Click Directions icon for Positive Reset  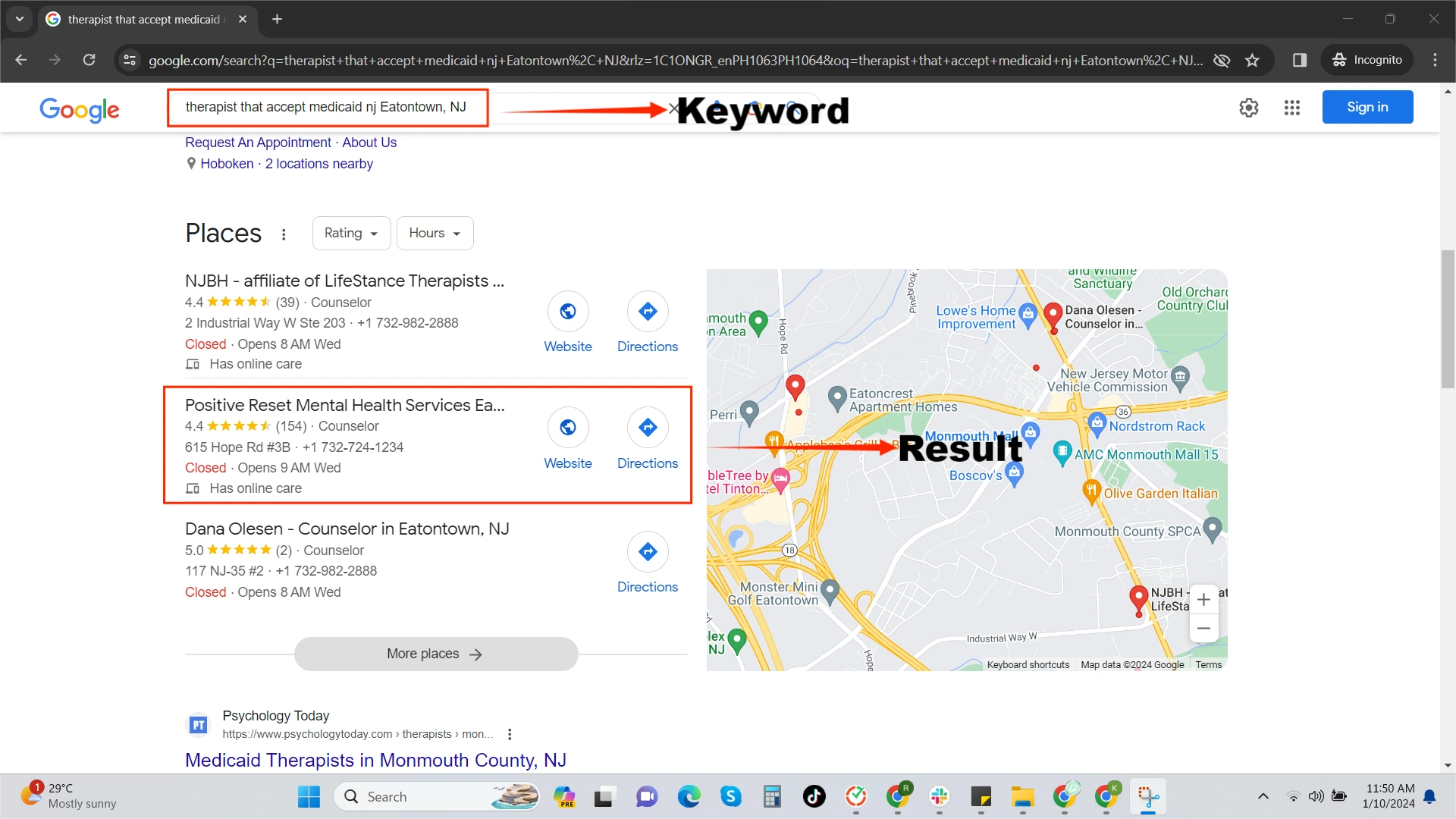point(648,428)
